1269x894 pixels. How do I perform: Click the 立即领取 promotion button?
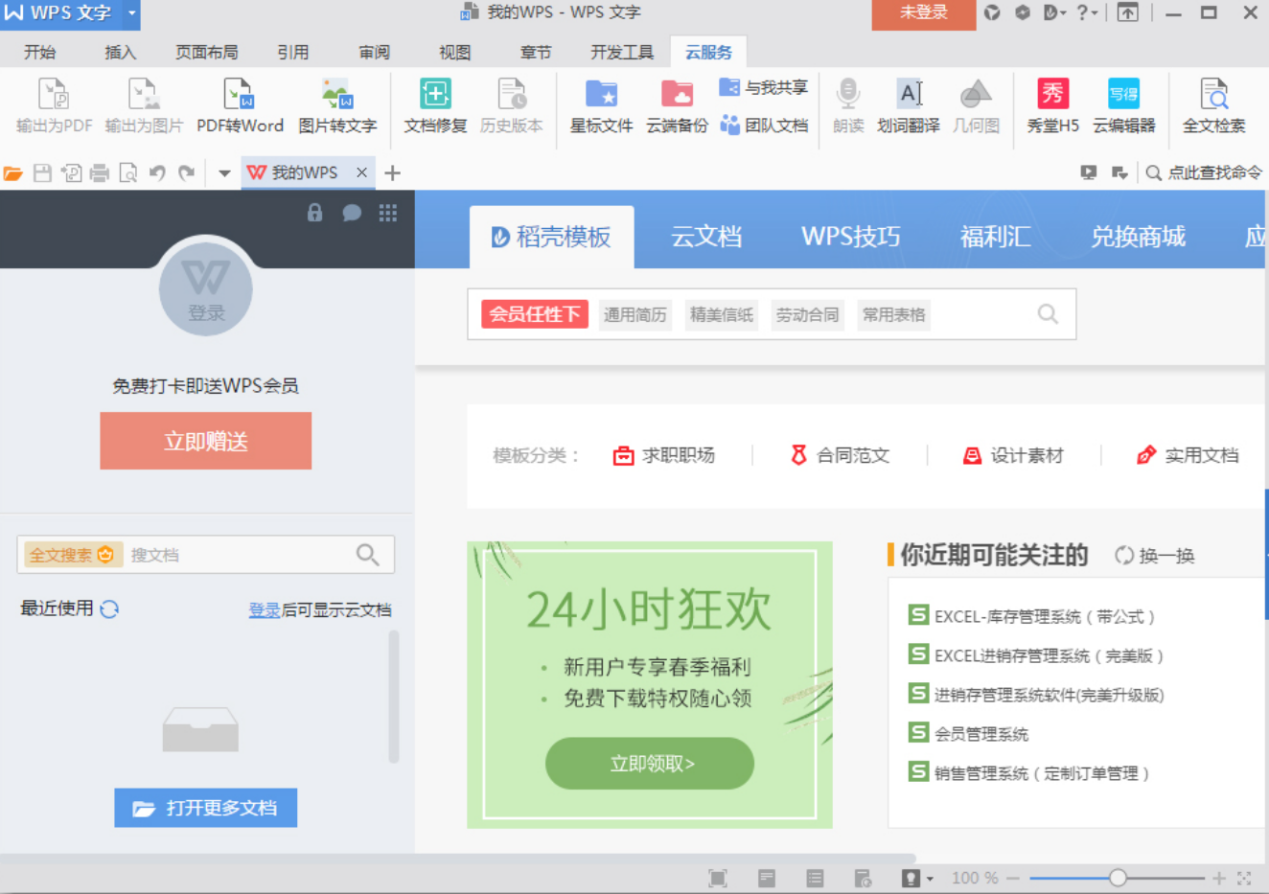point(649,762)
